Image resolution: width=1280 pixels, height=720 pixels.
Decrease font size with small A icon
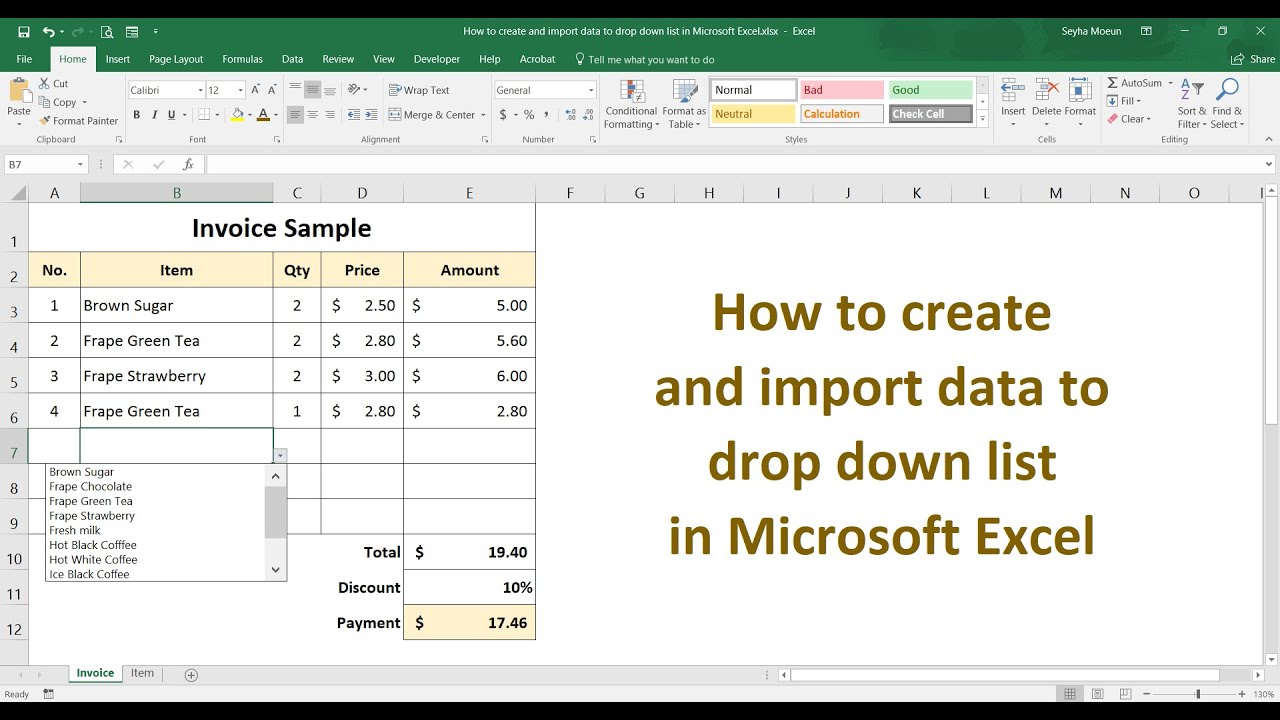tap(273, 90)
